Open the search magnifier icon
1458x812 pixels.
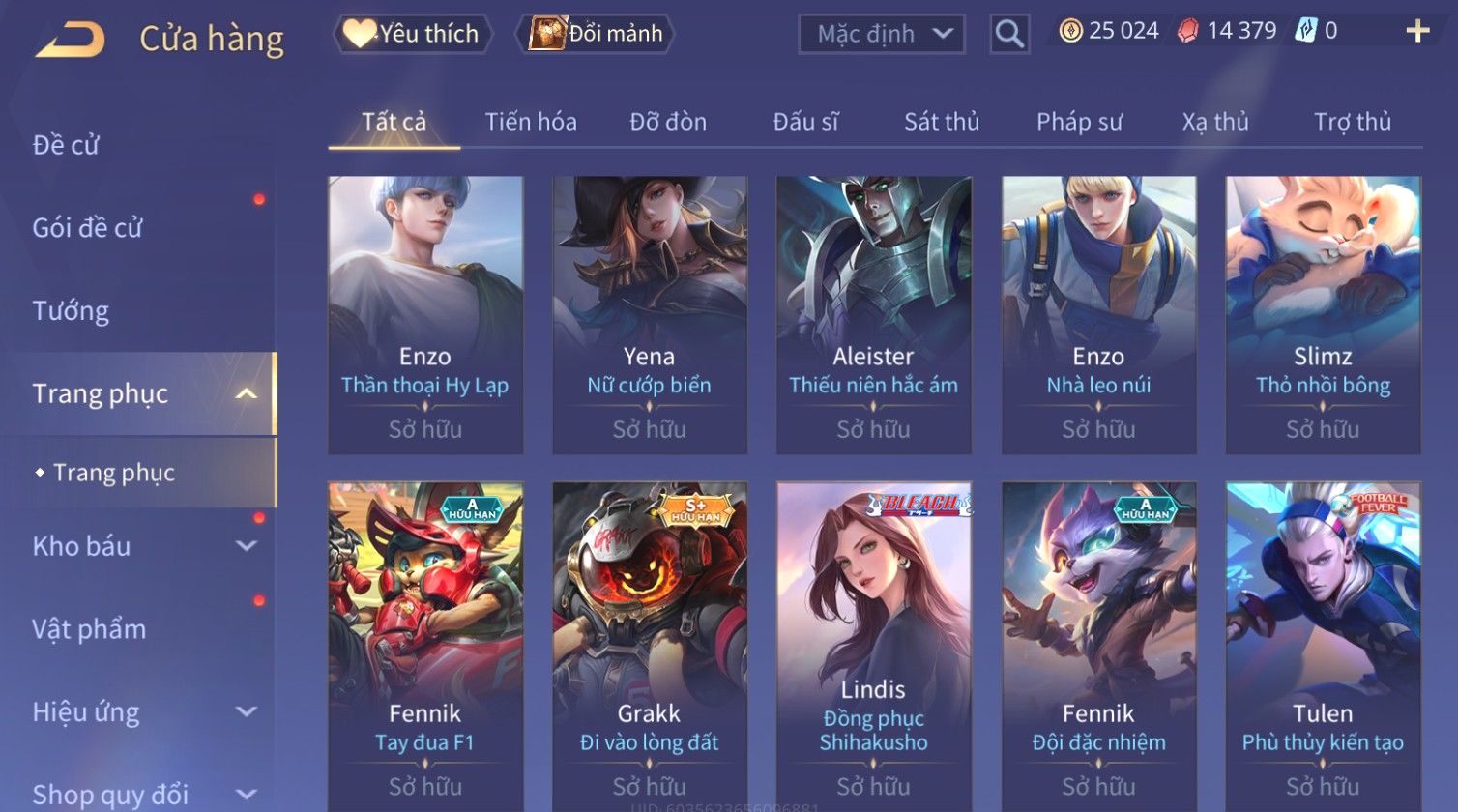[1009, 35]
